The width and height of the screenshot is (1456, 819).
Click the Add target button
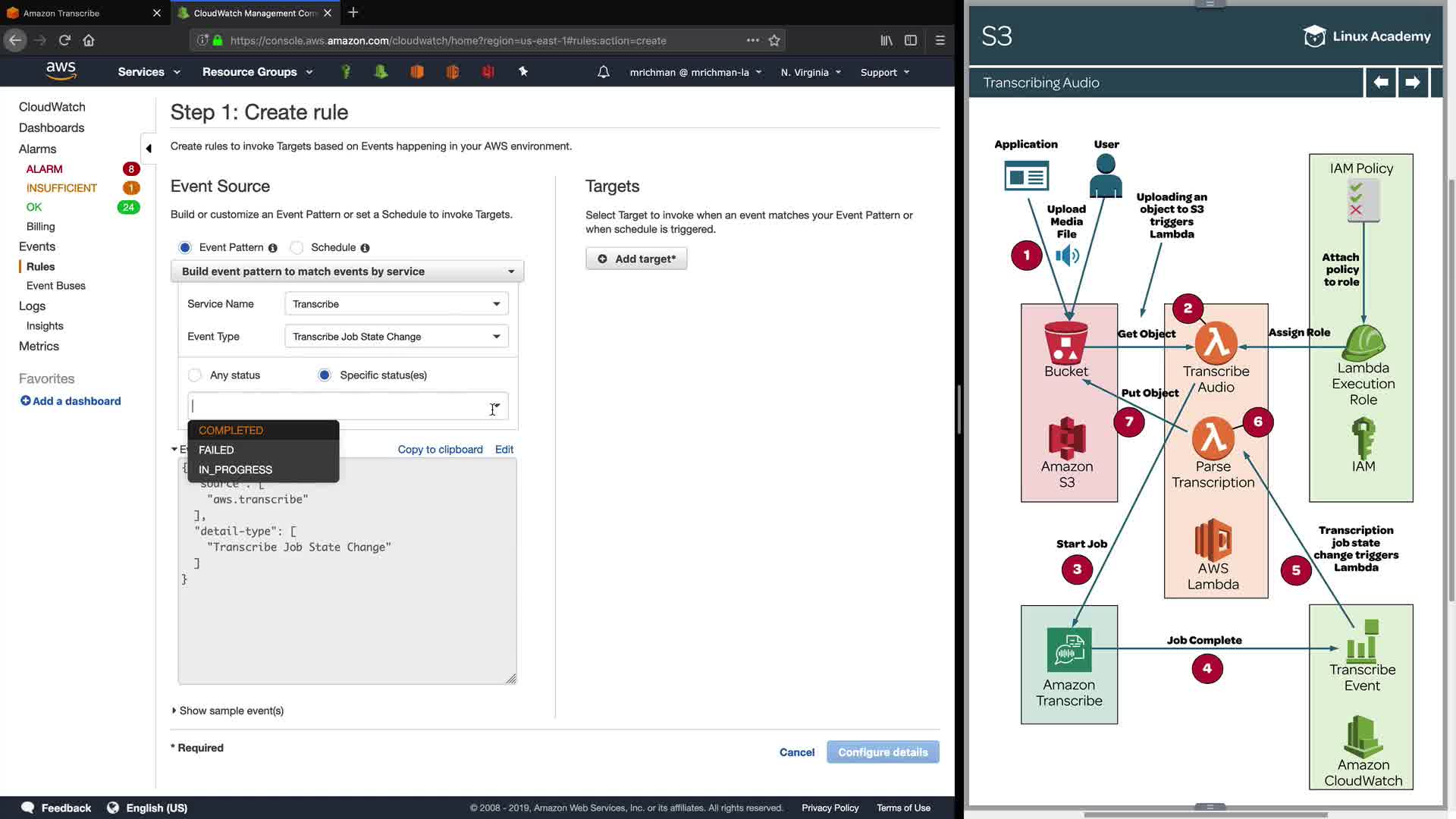[636, 259]
